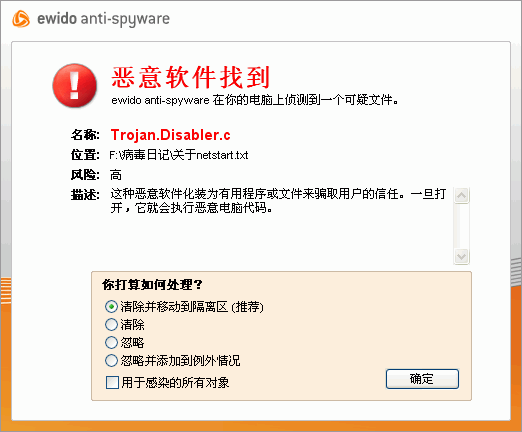
Task: Click the 位置 label
Action: click(85, 155)
